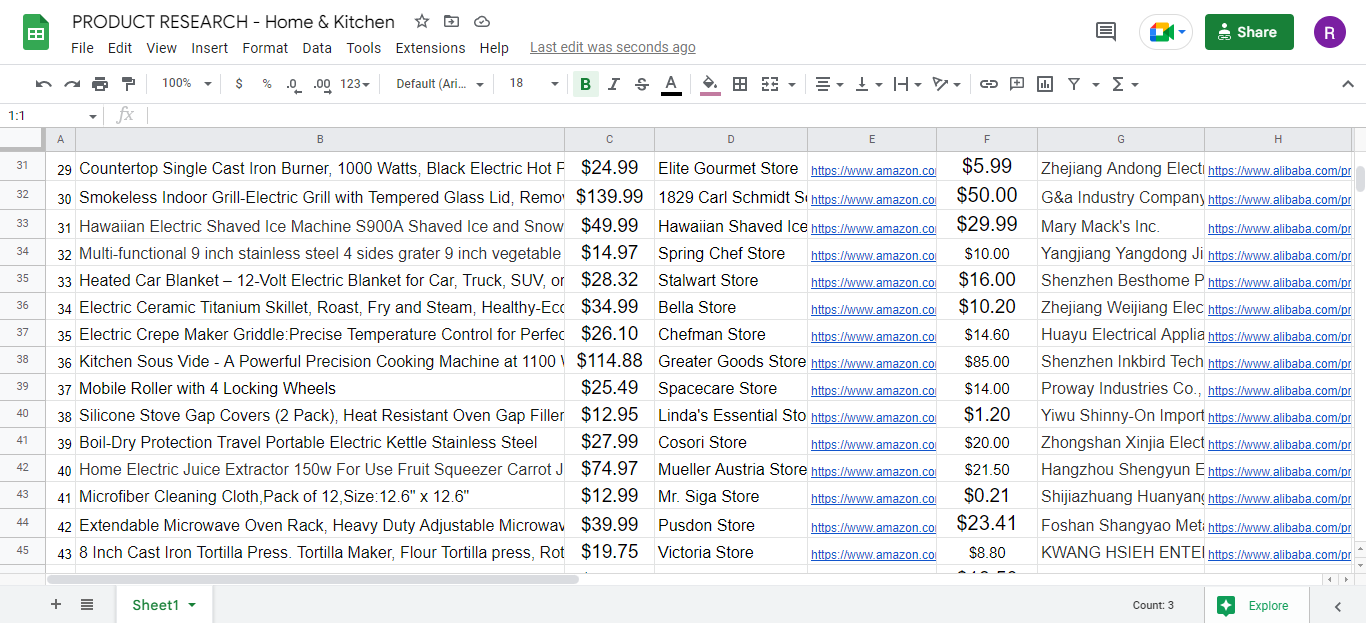The width and height of the screenshot is (1366, 623).
Task: Print the spreadsheet via the toolbar icon
Action: 99,84
